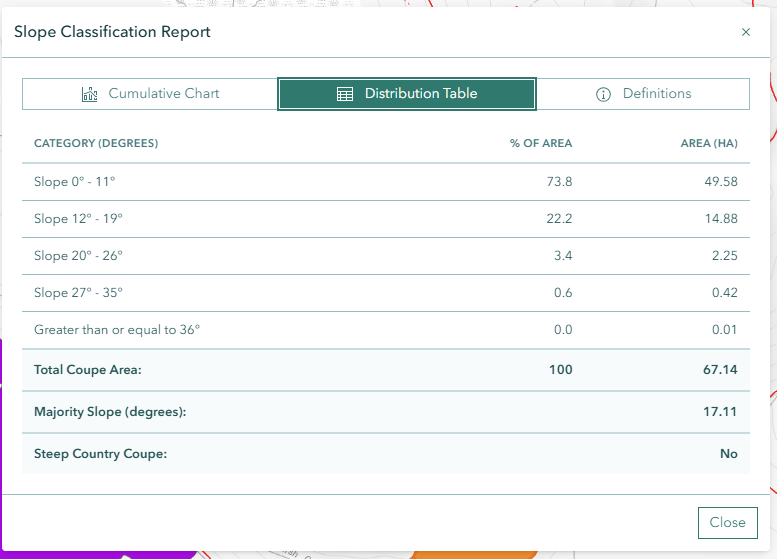Click the Area (HA) column header
Screen dimensions: 777x559
pyautogui.click(x=709, y=144)
